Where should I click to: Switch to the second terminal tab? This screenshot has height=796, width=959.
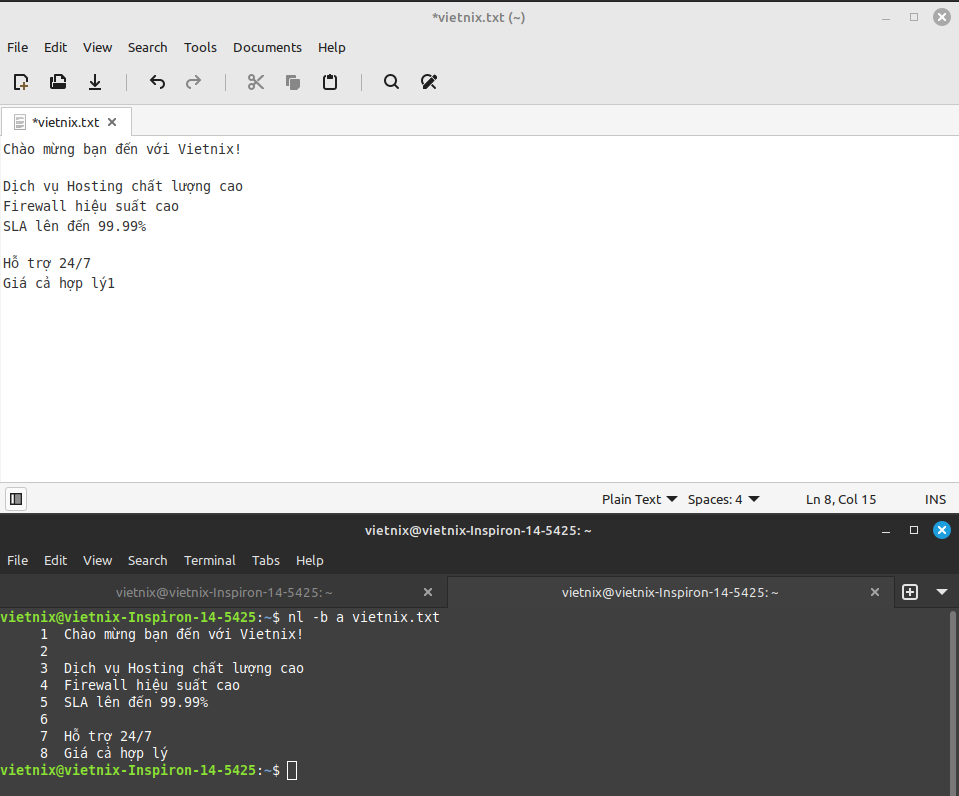pos(670,592)
